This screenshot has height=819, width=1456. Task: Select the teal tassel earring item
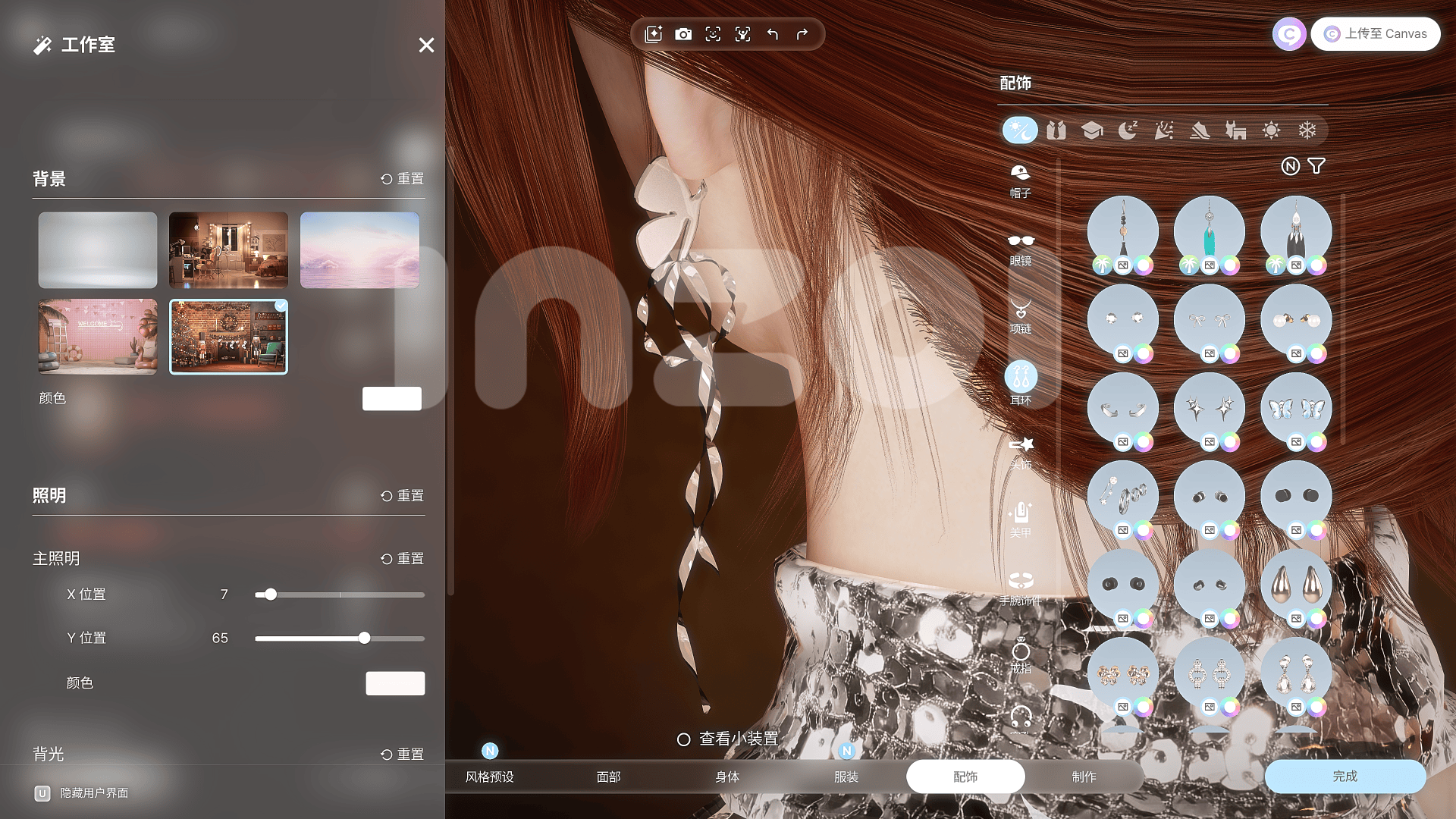pyautogui.click(x=1210, y=232)
